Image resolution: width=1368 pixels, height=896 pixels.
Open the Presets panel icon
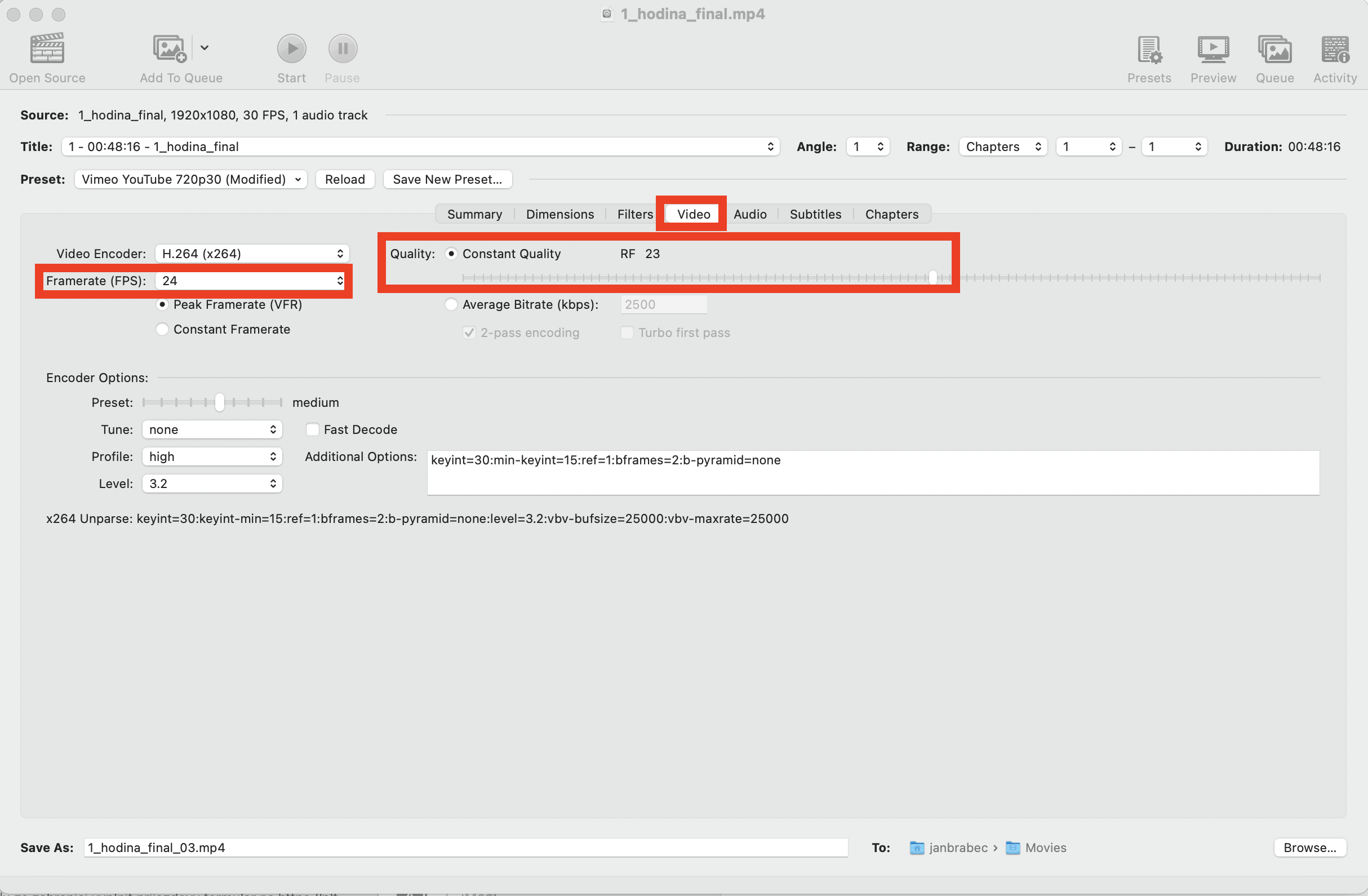[1149, 50]
